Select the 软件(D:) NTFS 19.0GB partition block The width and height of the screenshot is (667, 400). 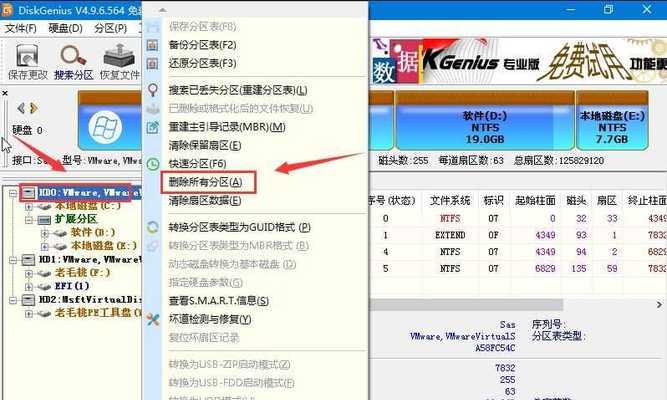[x=485, y=121]
